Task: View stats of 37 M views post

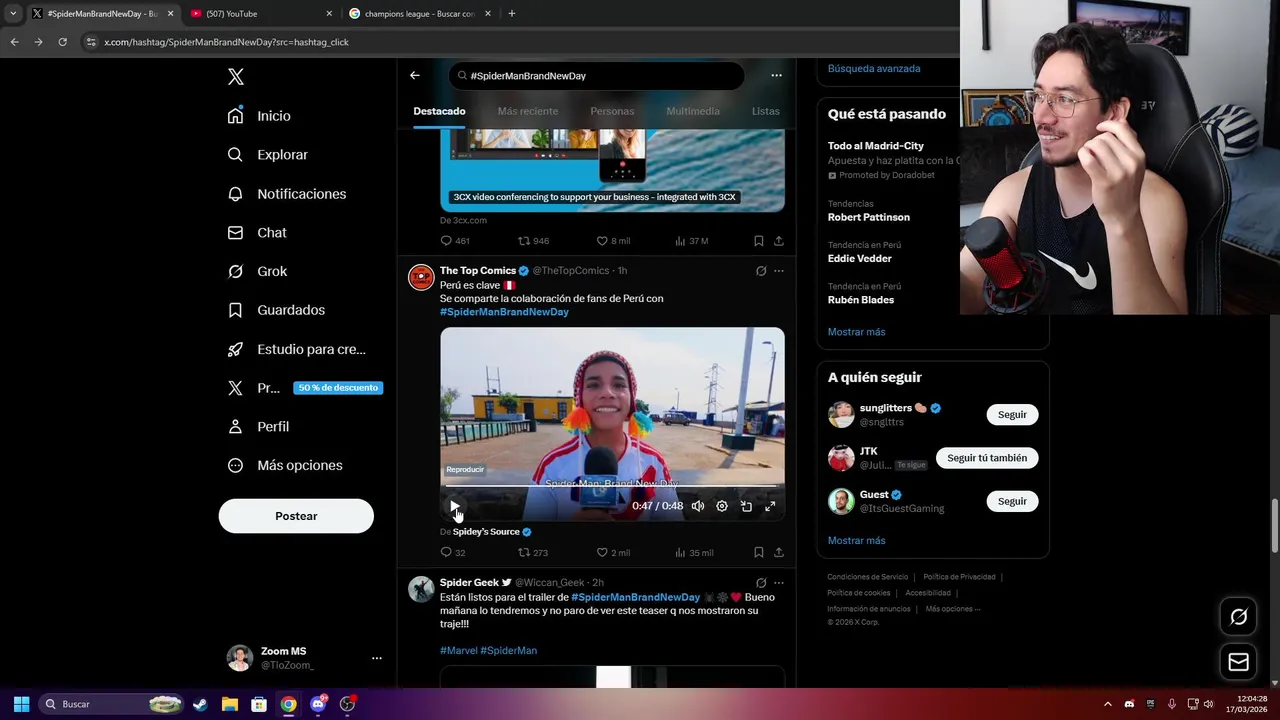Action: pos(692,241)
